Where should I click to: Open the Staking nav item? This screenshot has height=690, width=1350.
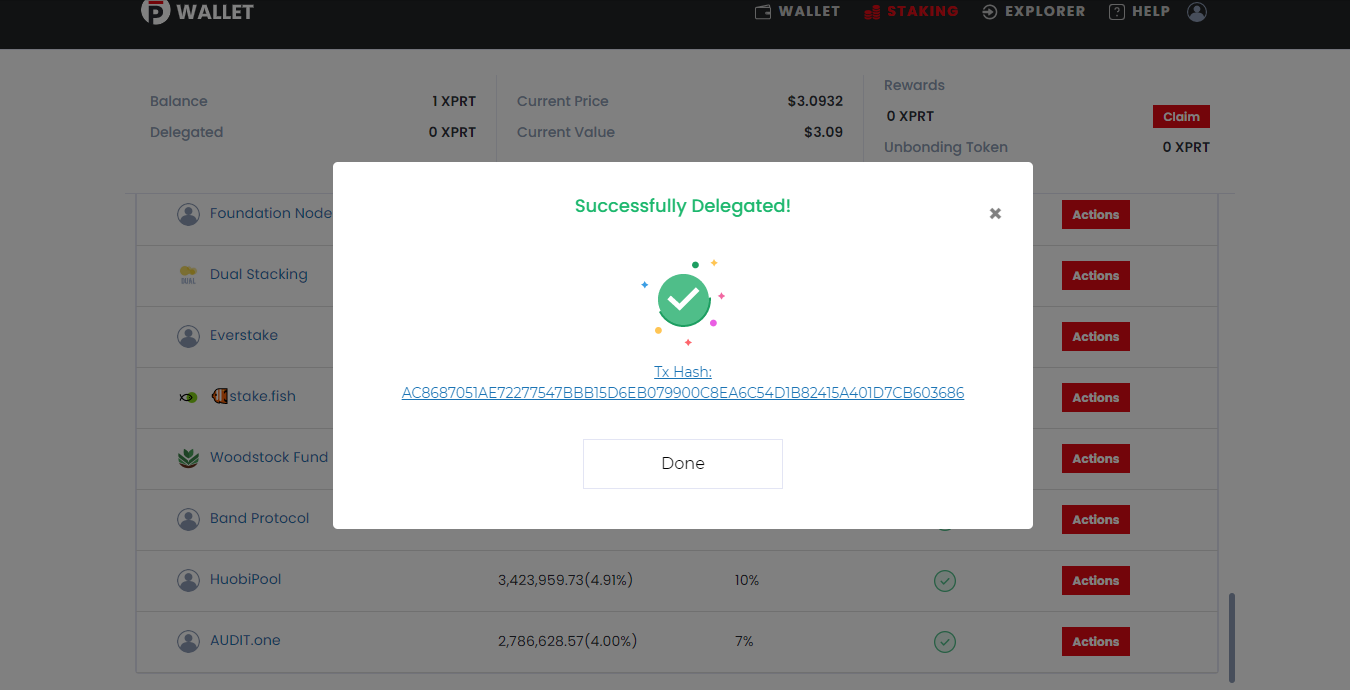pos(910,12)
